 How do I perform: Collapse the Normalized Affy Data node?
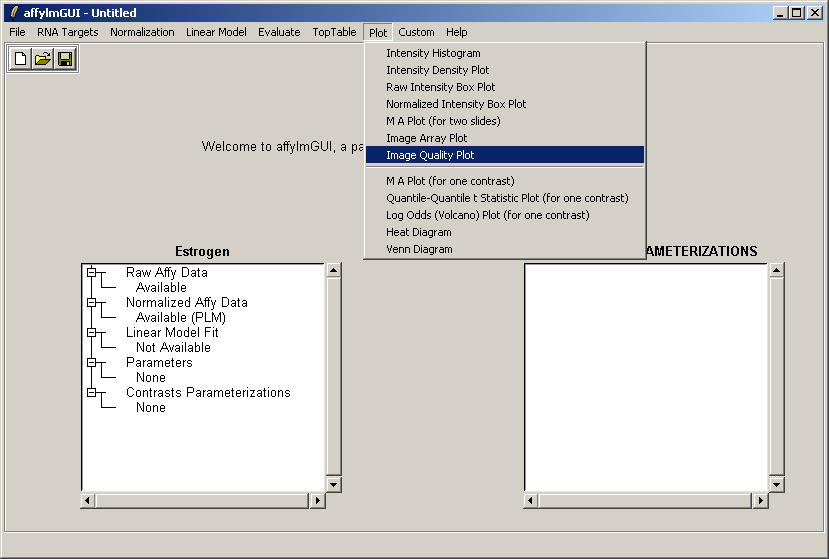point(92,302)
